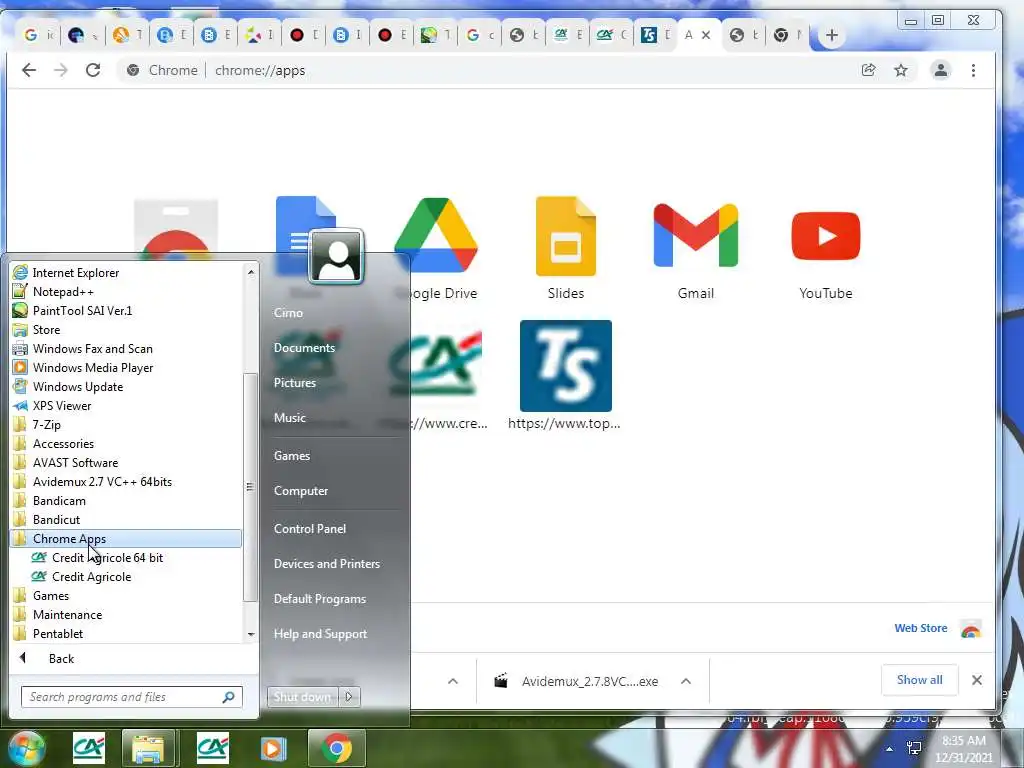Open the shut down options arrow
The height and width of the screenshot is (768, 1024).
[x=349, y=697]
